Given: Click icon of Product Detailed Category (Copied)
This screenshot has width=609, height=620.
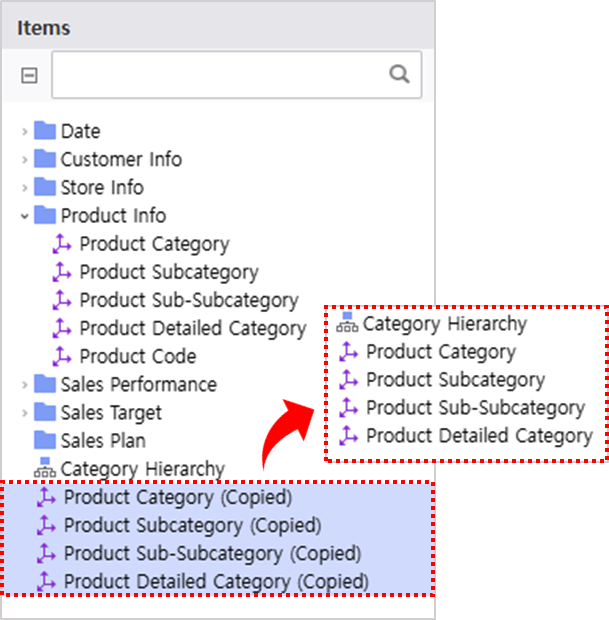Looking at the screenshot, I should point(46,582).
